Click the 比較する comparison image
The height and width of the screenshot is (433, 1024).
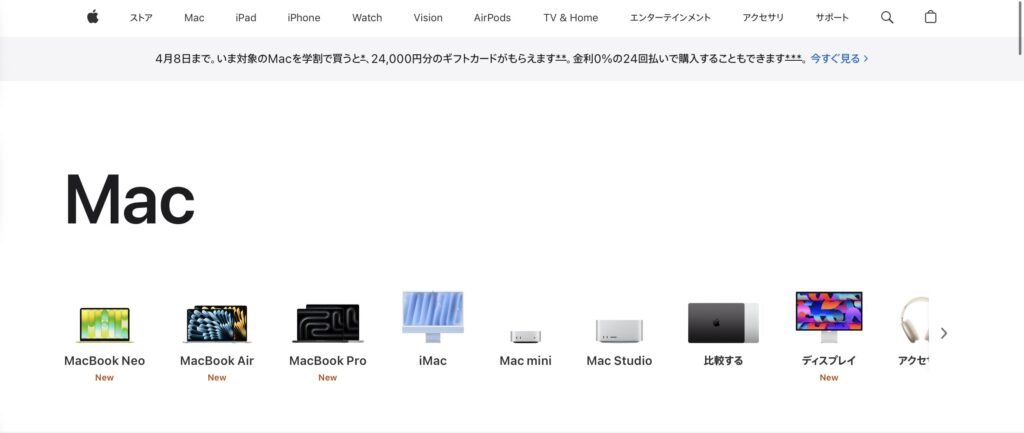click(723, 323)
